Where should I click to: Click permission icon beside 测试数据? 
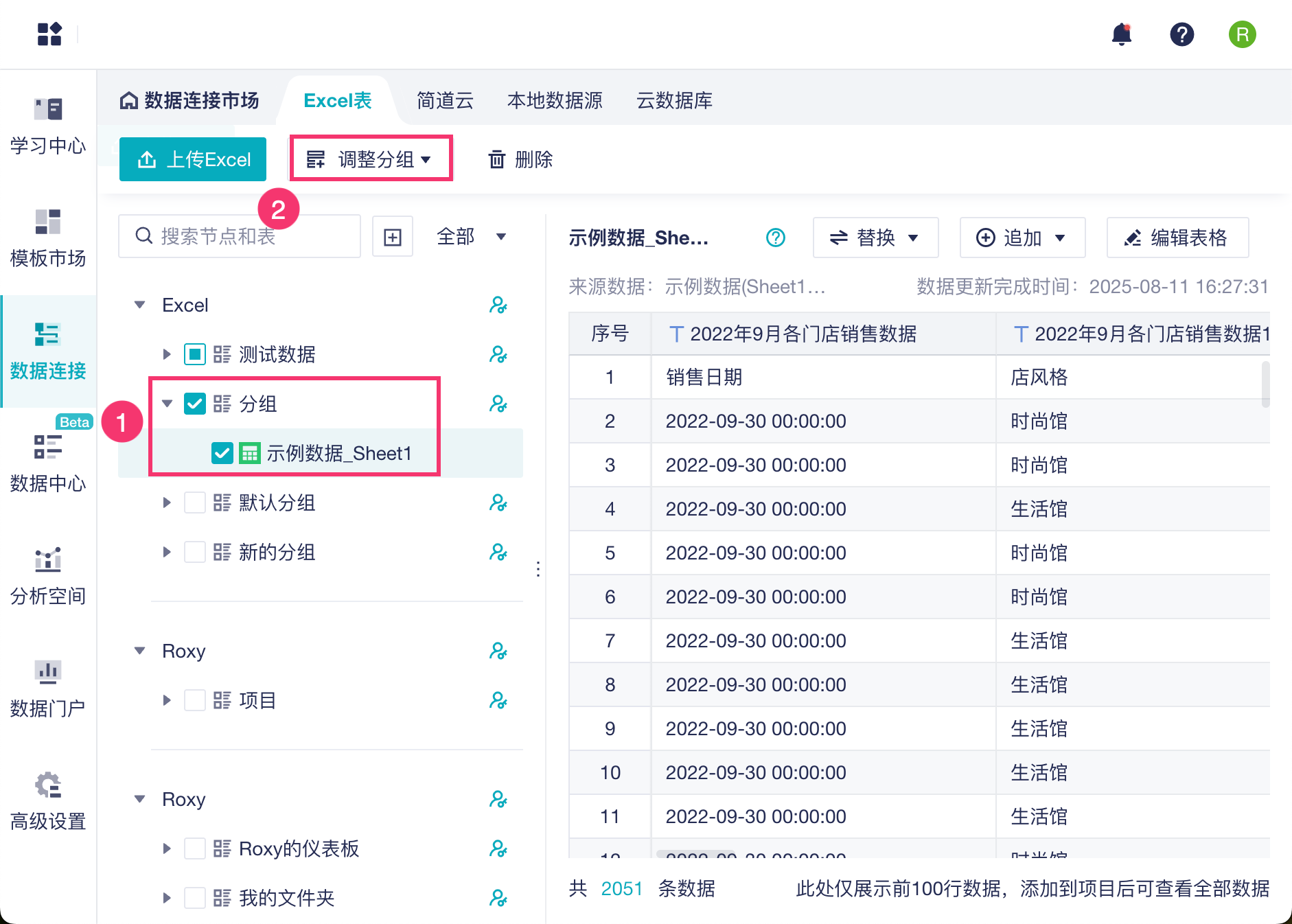coord(498,354)
